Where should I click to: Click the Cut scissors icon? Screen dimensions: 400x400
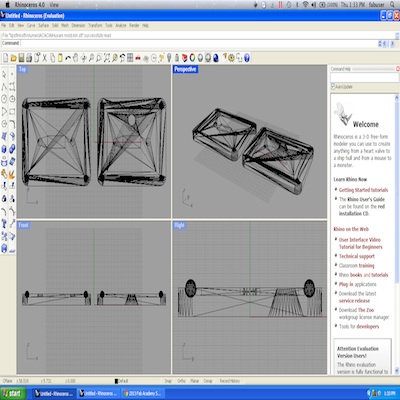click(x=44, y=58)
